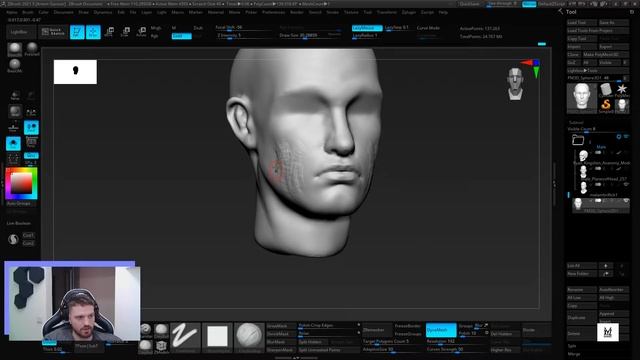This screenshot has height=360, width=640.
Task: Adjust the DynaMesh Resolution slider
Action: point(457,342)
